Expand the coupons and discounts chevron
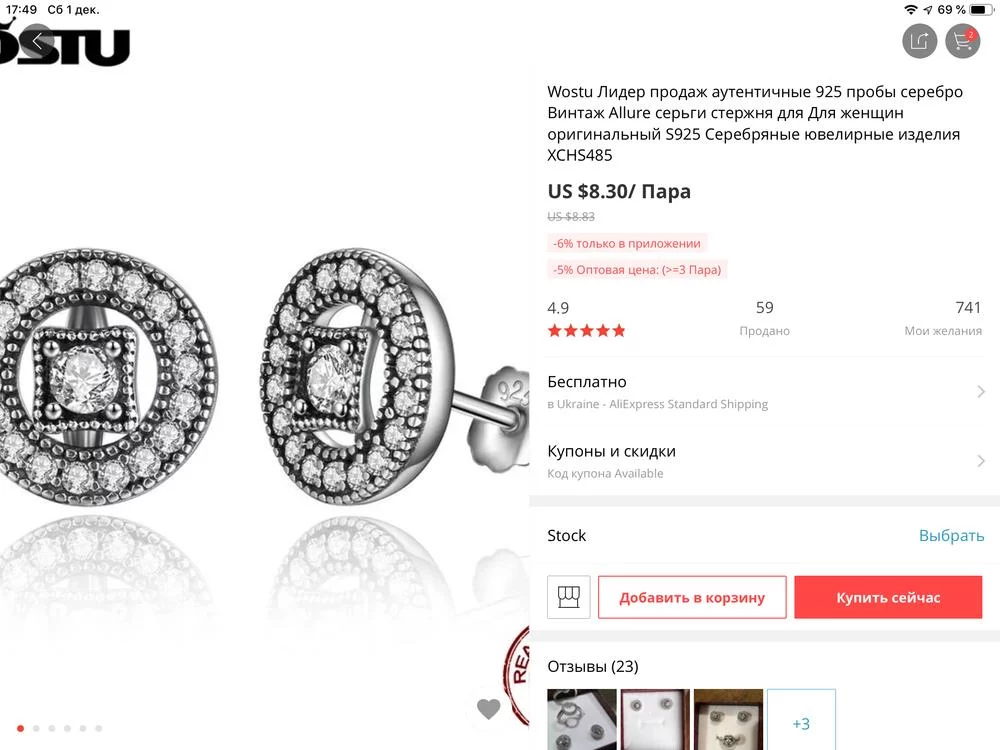 click(x=981, y=461)
